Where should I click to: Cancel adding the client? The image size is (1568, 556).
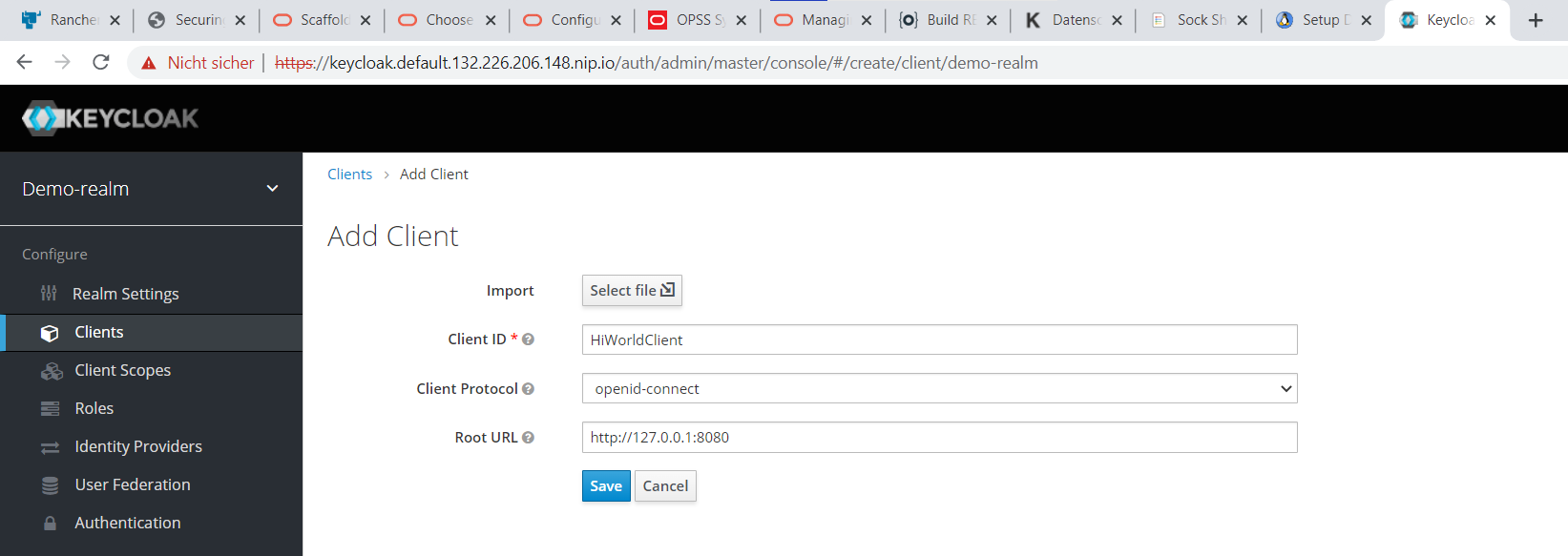[x=665, y=485]
